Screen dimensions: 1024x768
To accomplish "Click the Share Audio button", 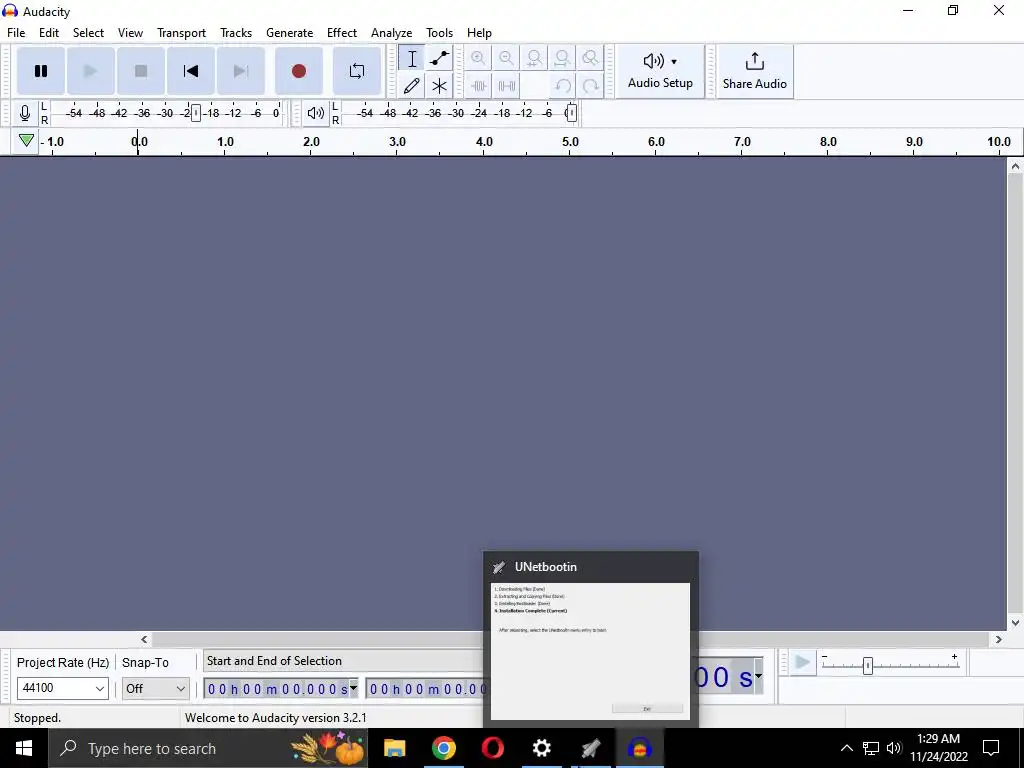I will (x=754, y=71).
